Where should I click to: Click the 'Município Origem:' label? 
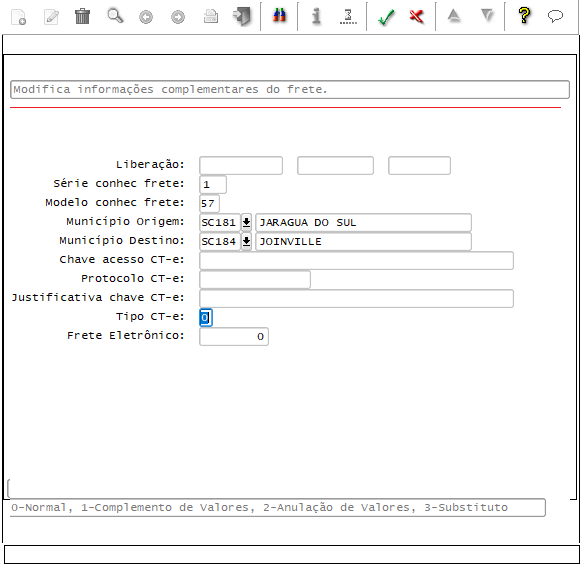point(126,222)
